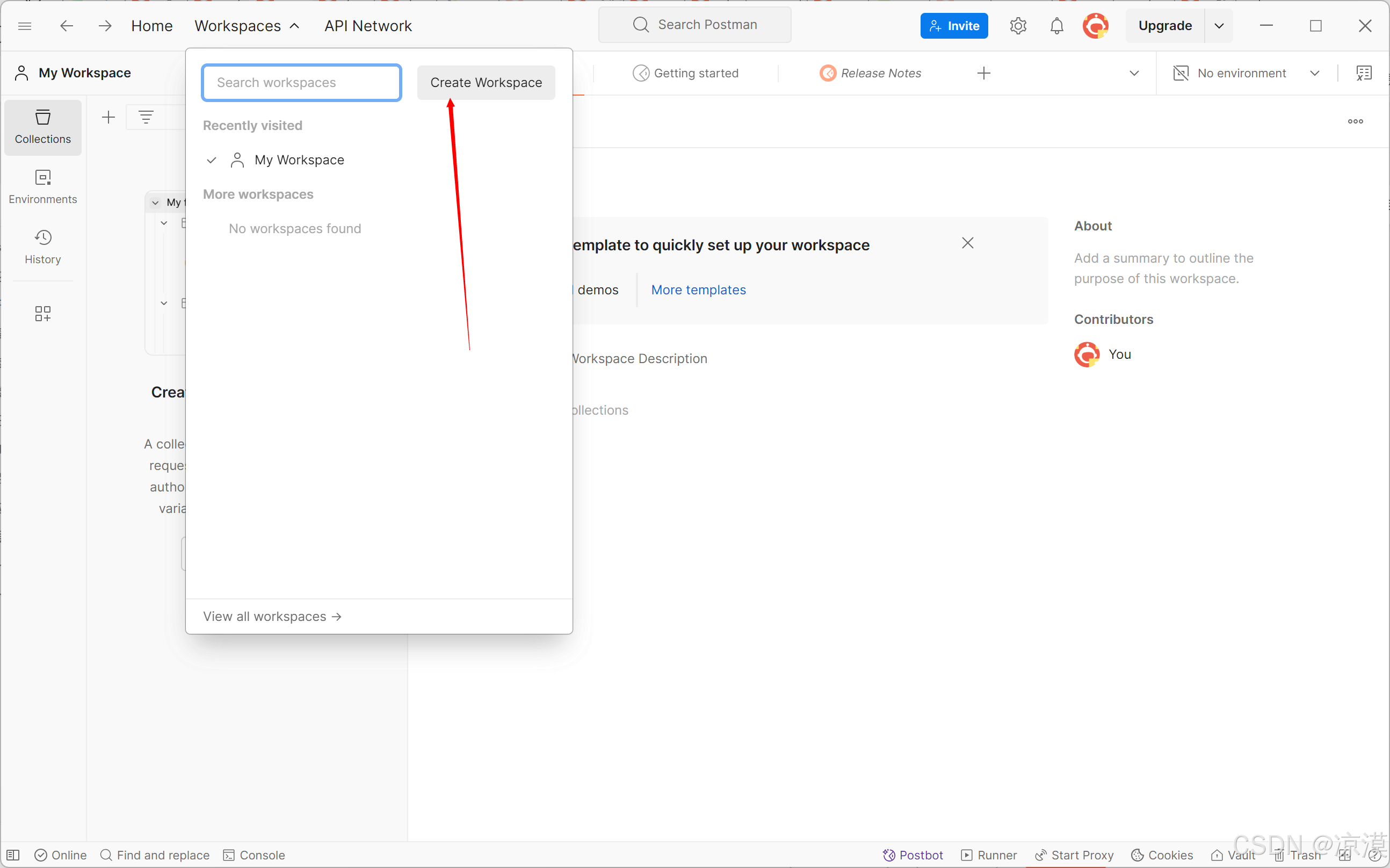1390x868 pixels.
Task: Click the You contributor entry
Action: (1103, 354)
